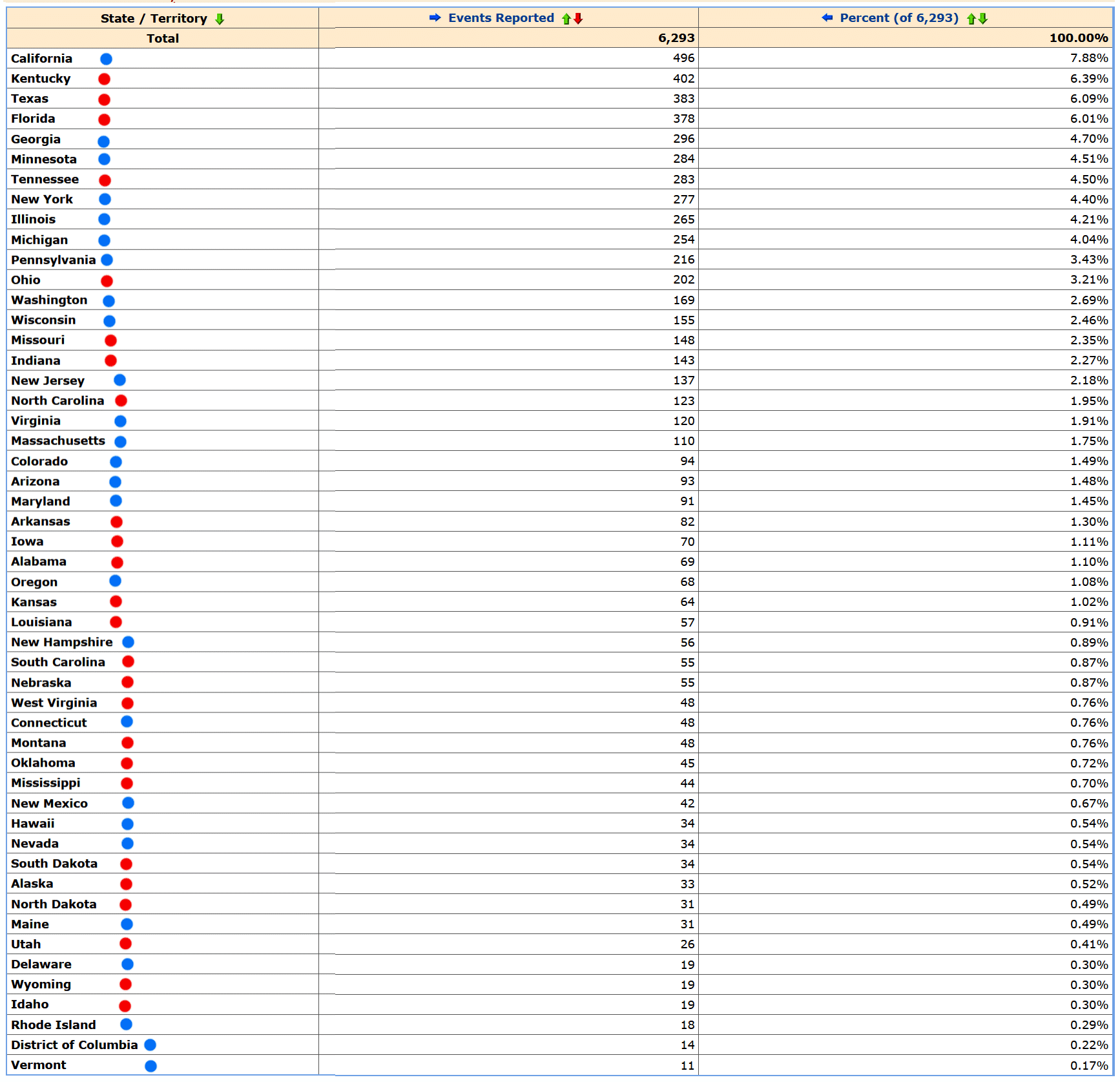The height and width of the screenshot is (1082, 1120).
Task: Select the Michigan state name
Action: click(39, 240)
